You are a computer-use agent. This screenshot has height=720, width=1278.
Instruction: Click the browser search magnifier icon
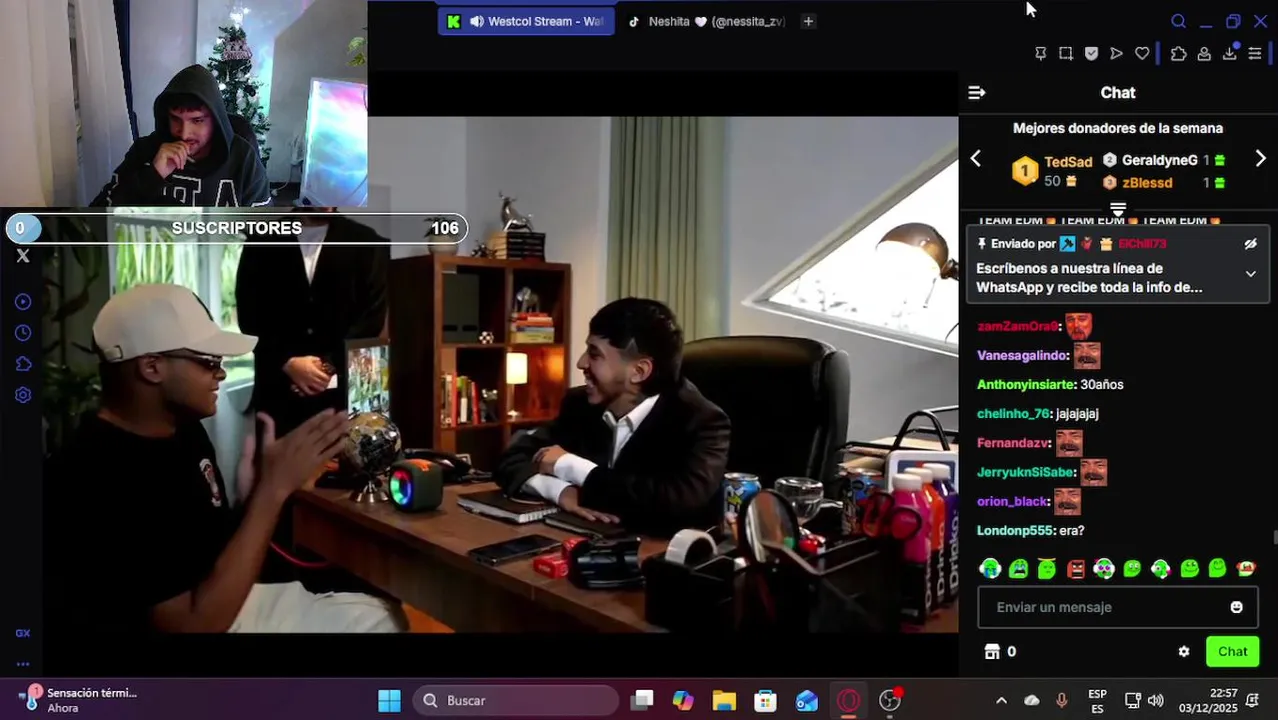1178,21
